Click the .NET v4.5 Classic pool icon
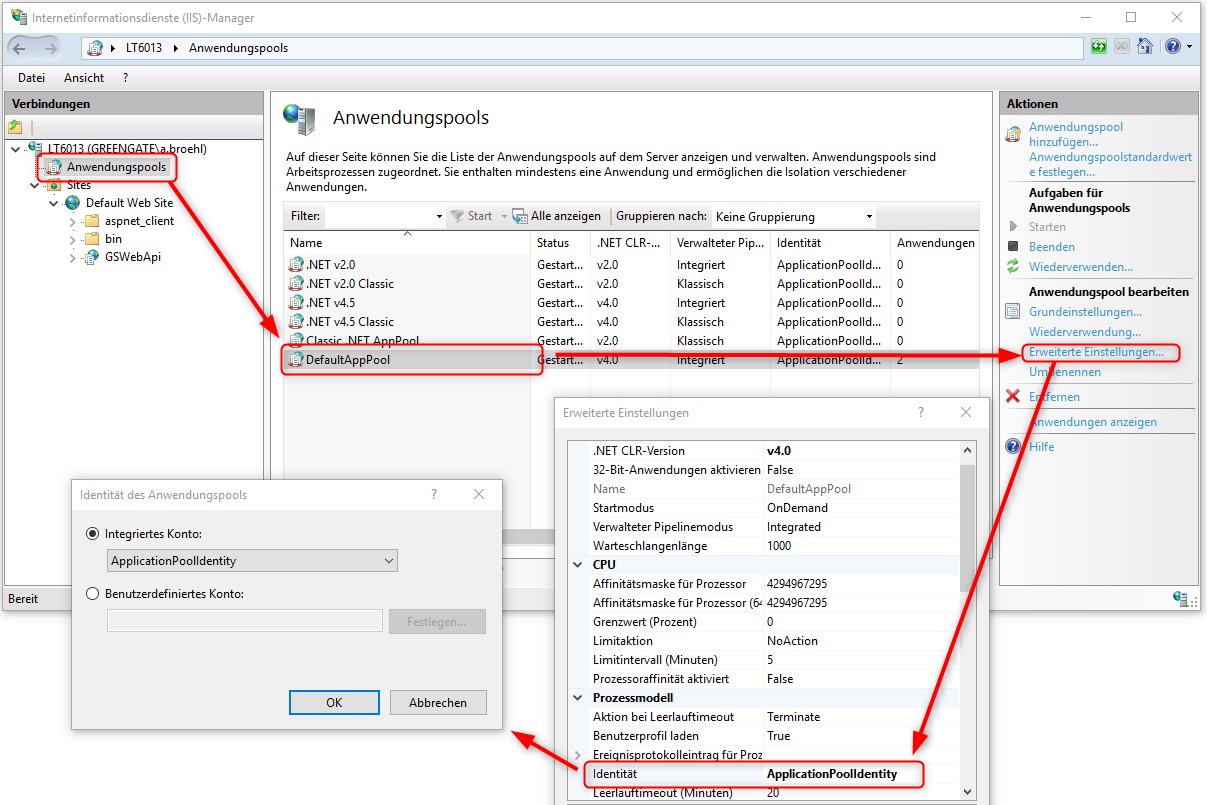 click(296, 322)
